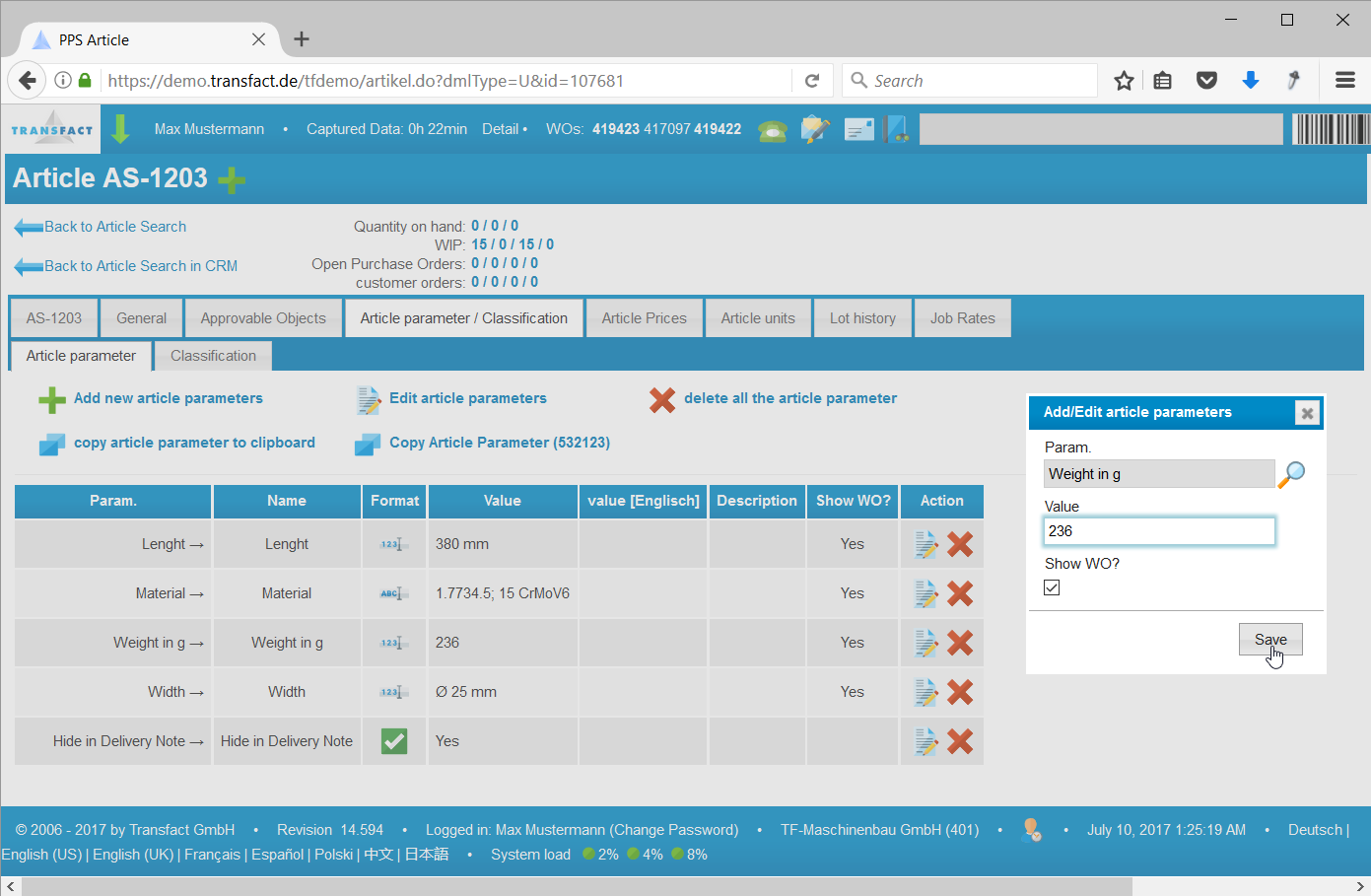Click the green telephone icon
This screenshot has width=1371, height=896.
[x=772, y=130]
